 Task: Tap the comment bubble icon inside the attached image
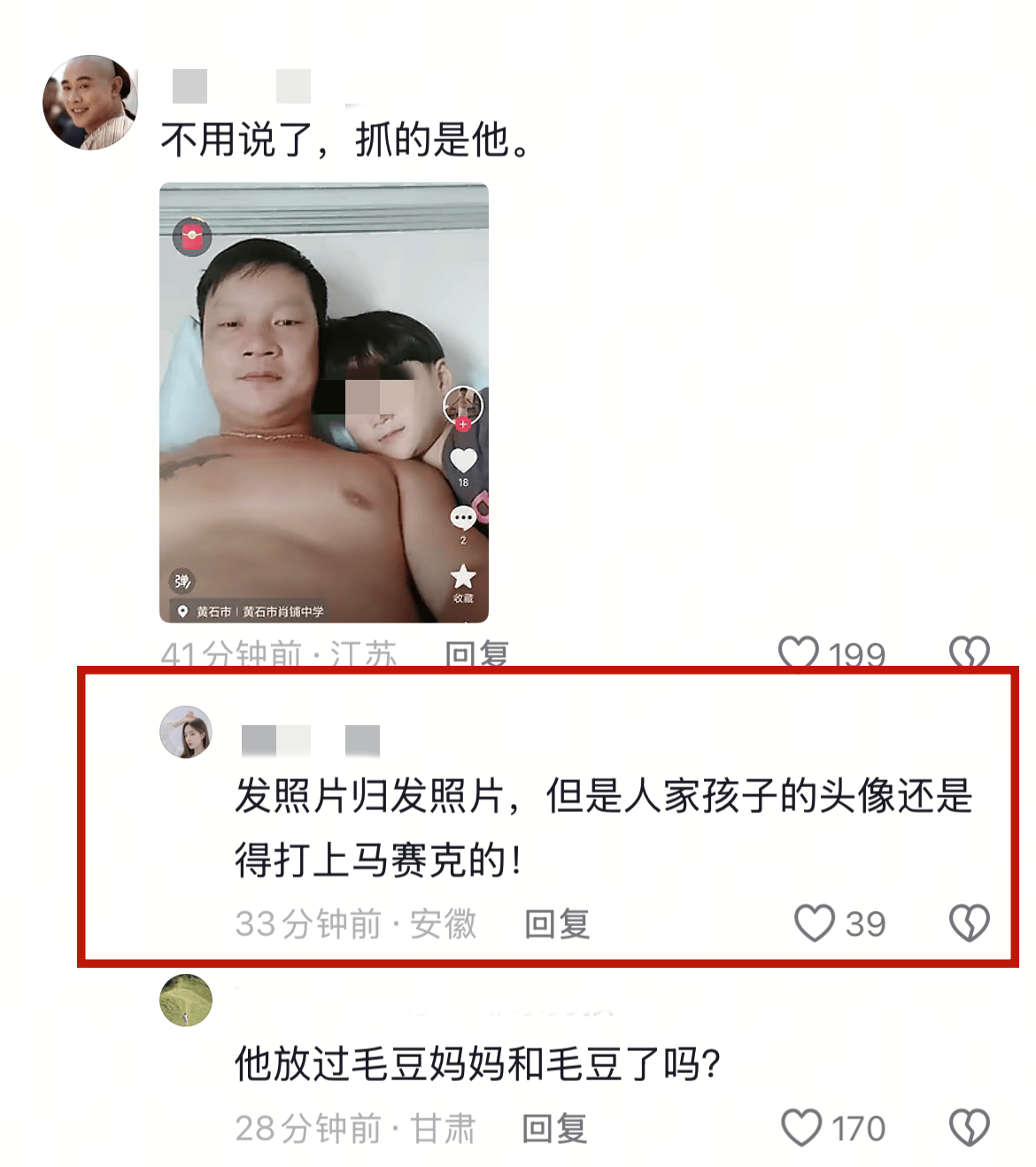(x=463, y=518)
